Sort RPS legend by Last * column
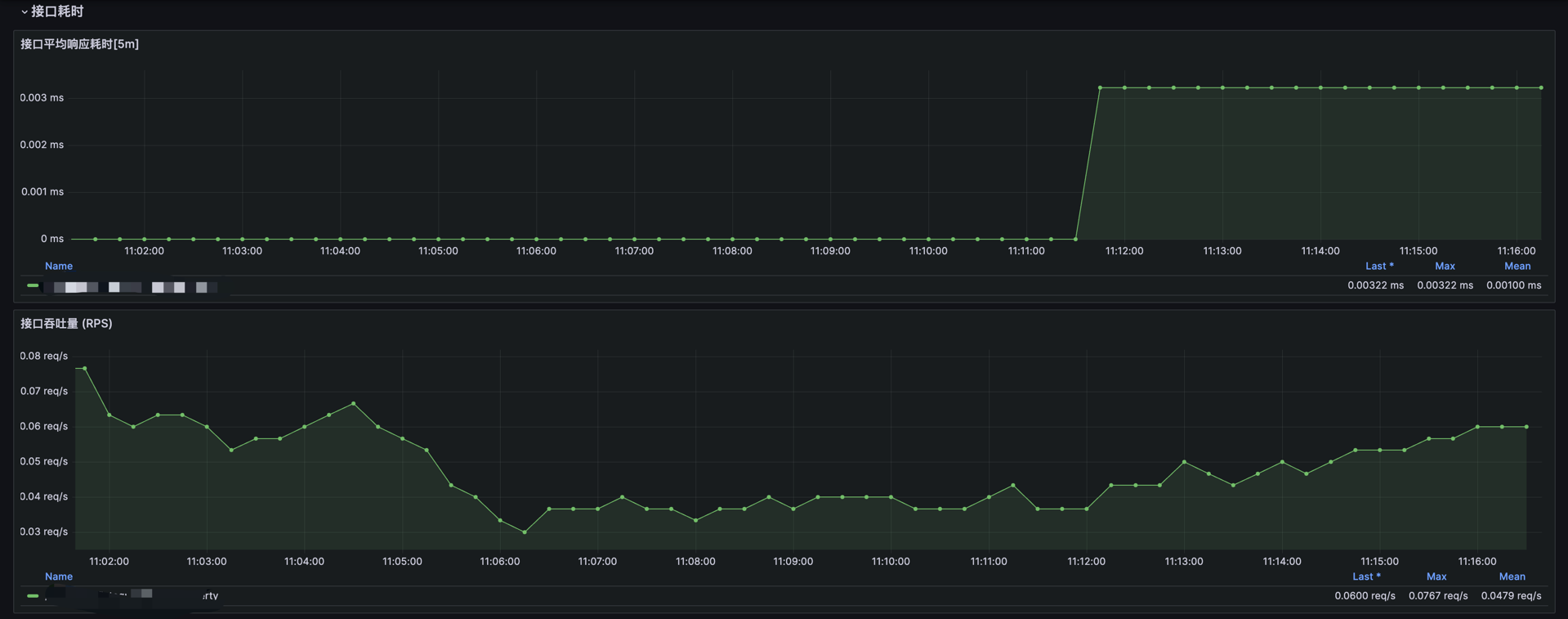This screenshot has width=1568, height=619. [1366, 576]
